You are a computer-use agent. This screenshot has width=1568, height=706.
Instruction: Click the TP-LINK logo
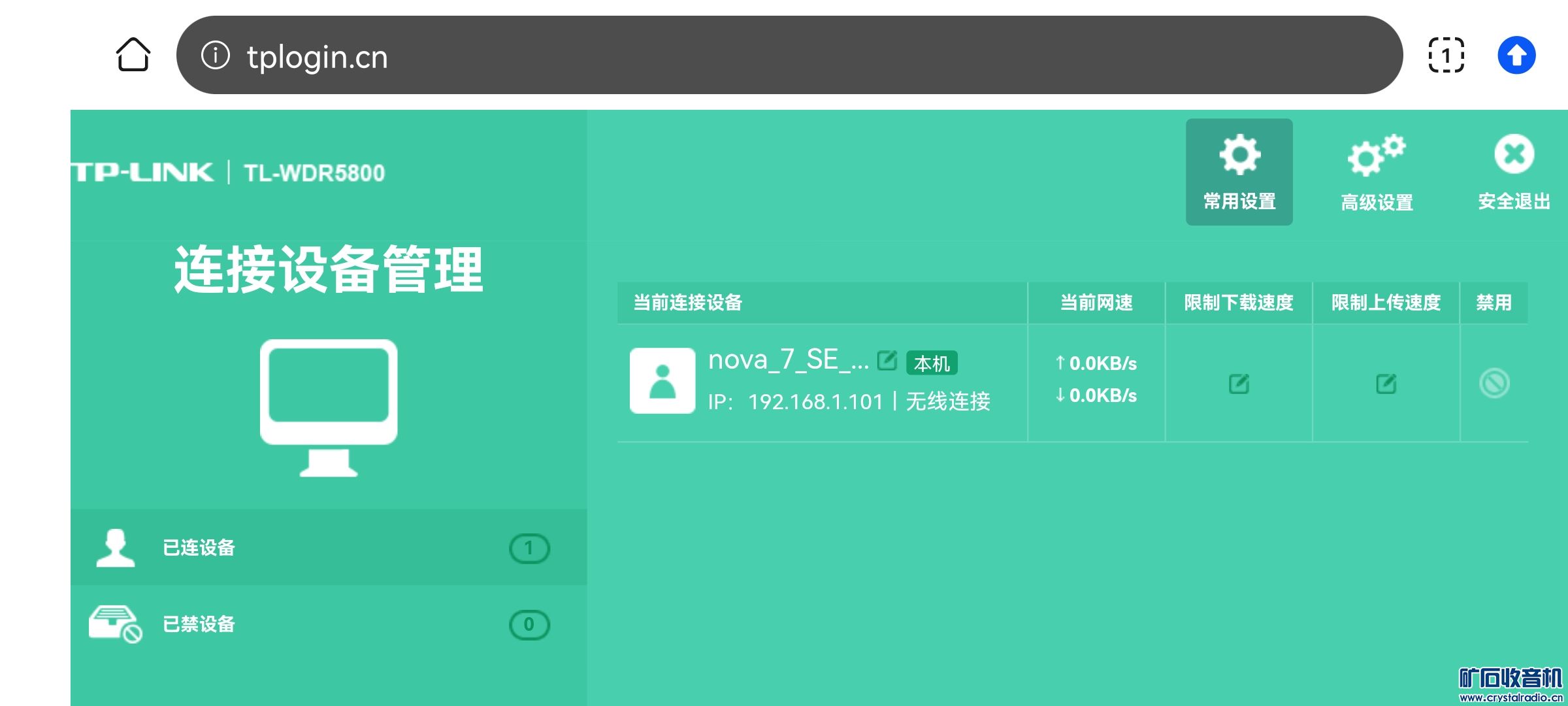point(142,173)
